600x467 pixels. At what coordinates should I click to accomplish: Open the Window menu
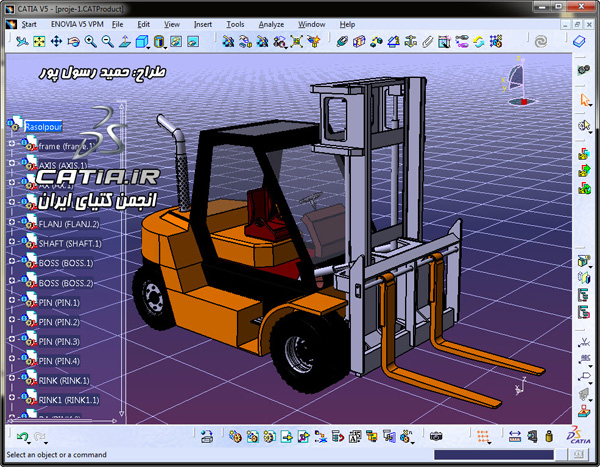(311, 24)
